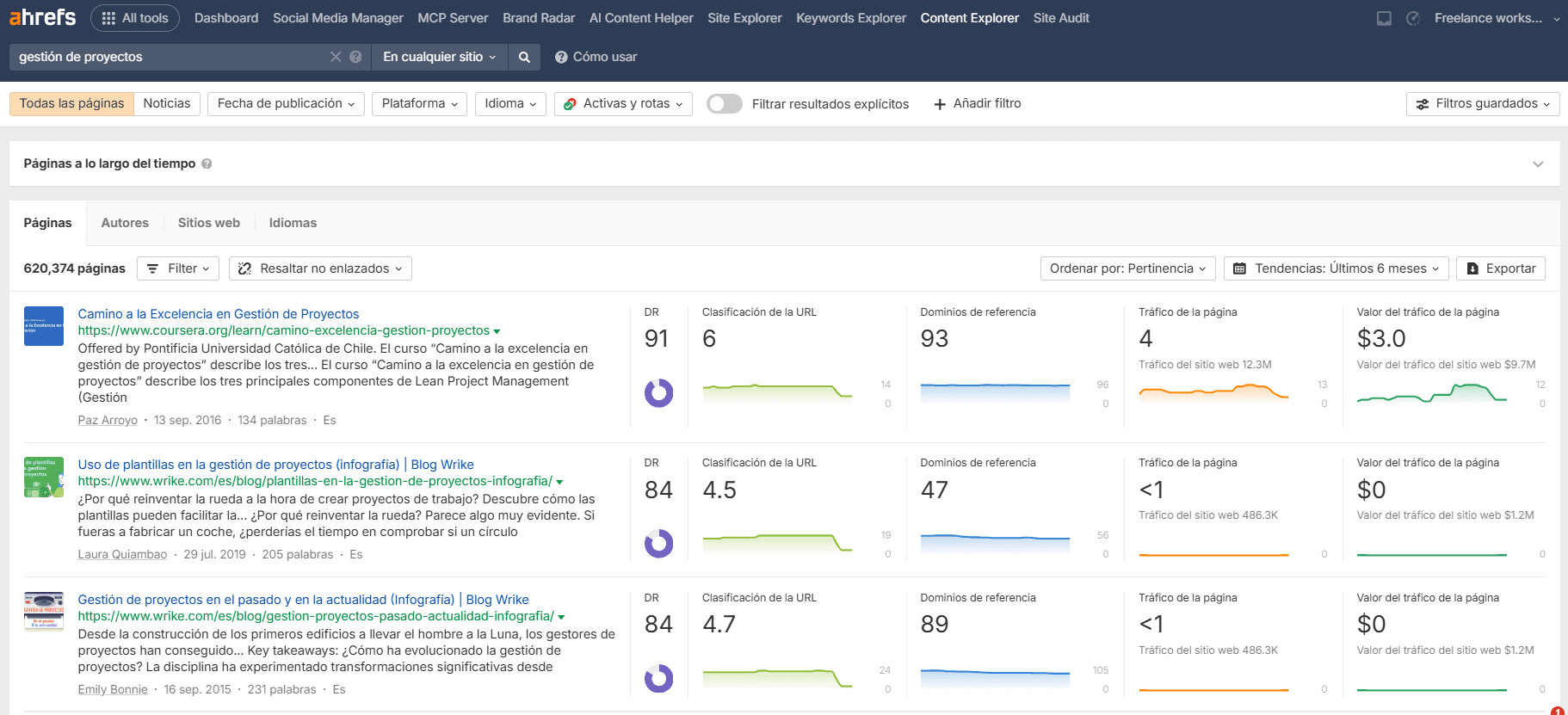The width and height of the screenshot is (1568, 715).
Task: Open Site Explorer from top menu
Action: click(744, 18)
